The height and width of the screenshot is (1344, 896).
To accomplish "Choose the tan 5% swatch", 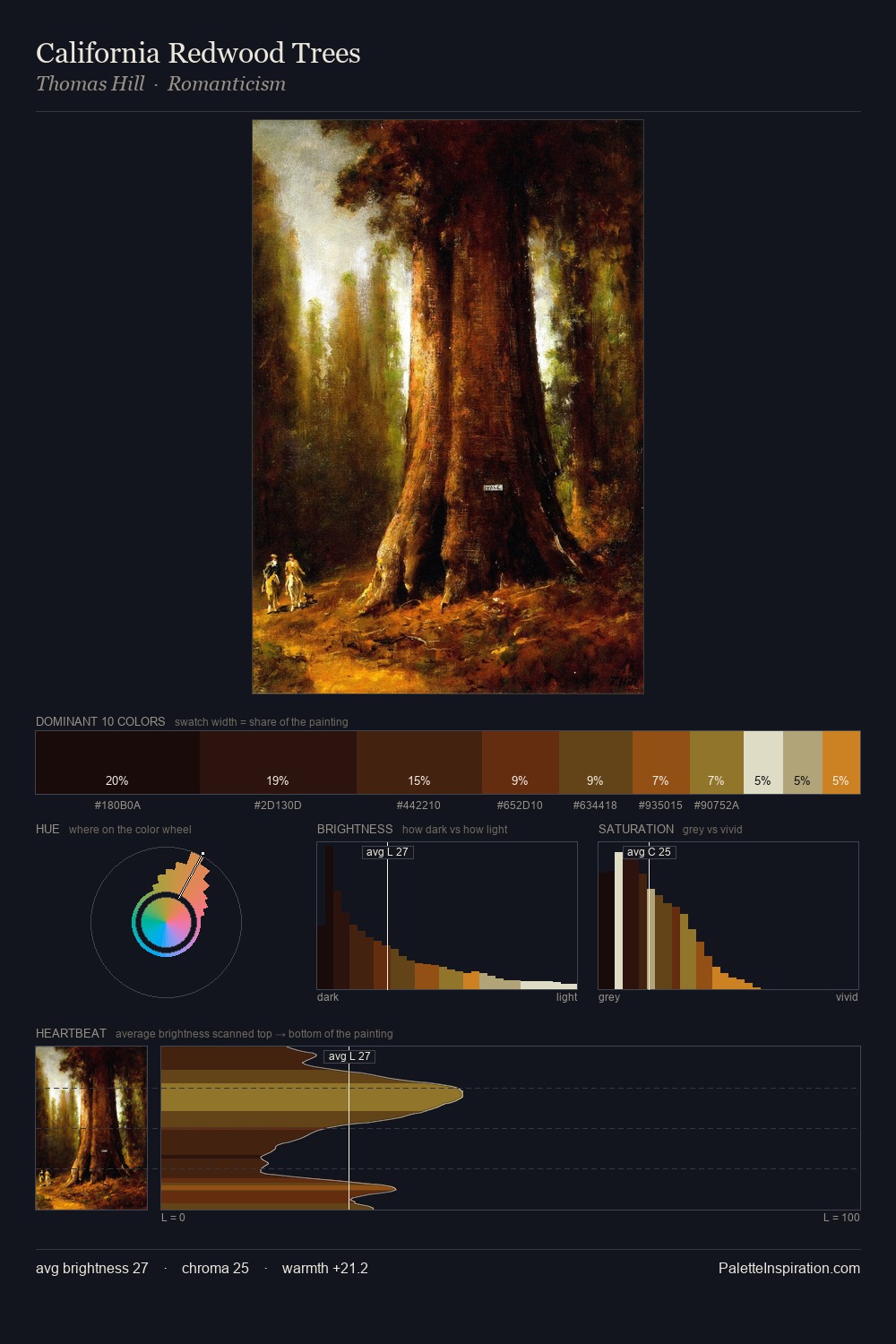I will (803, 762).
